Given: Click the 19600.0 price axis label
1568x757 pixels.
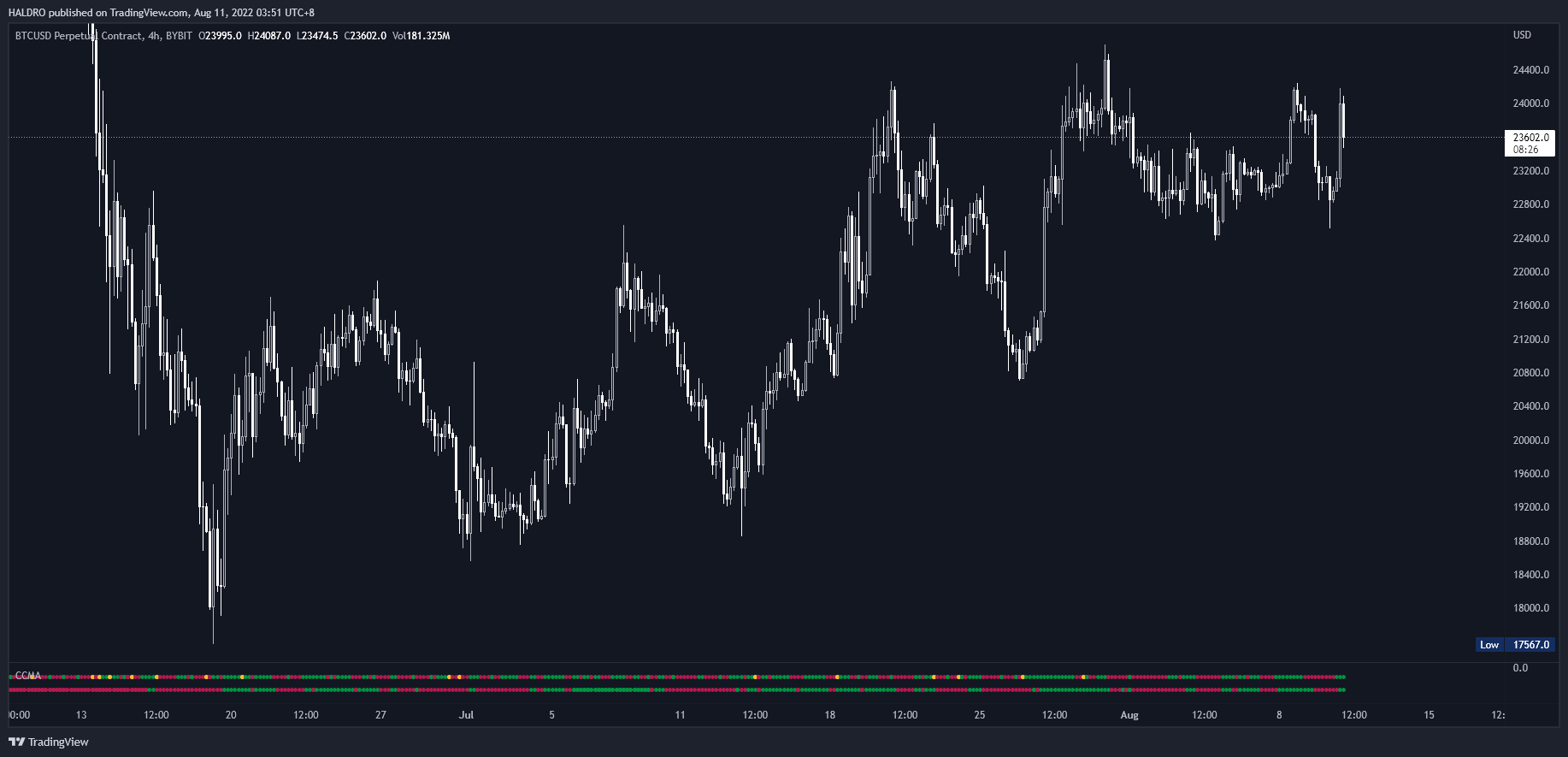Looking at the screenshot, I should [x=1530, y=474].
